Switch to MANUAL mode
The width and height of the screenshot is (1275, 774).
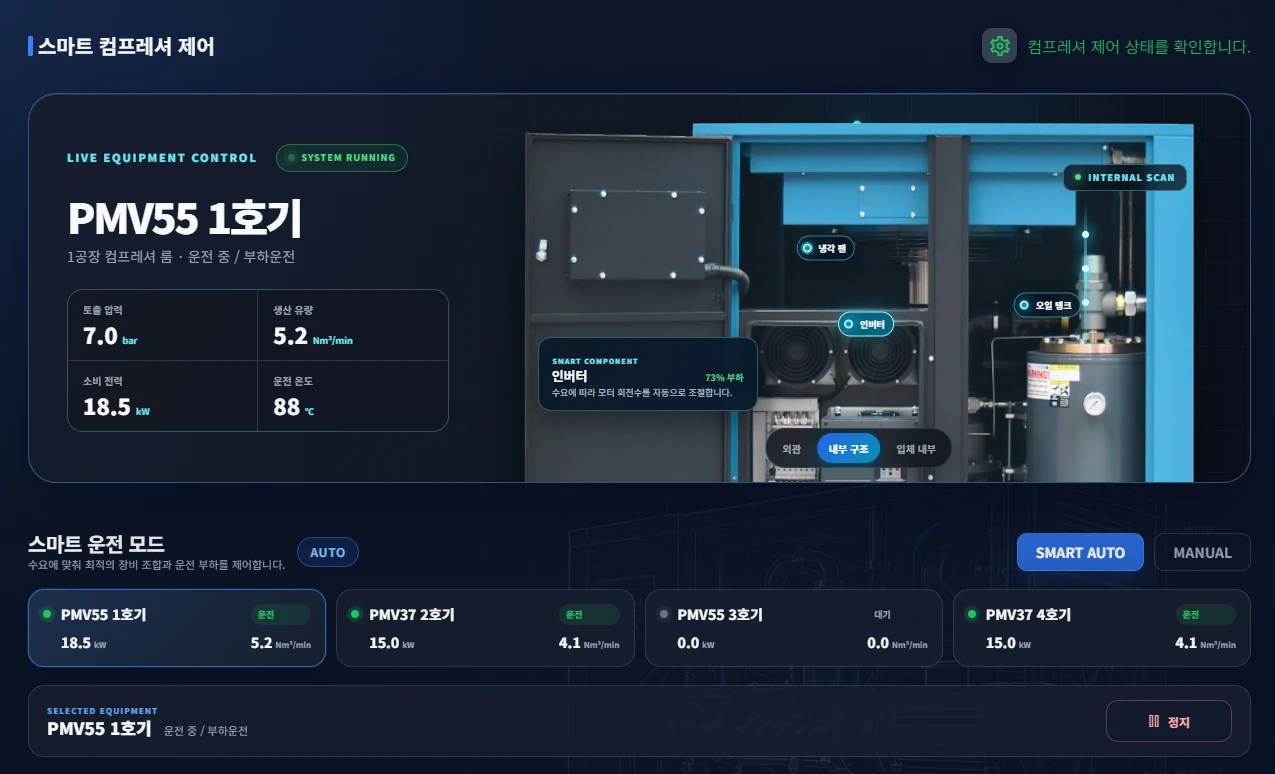[1202, 552]
